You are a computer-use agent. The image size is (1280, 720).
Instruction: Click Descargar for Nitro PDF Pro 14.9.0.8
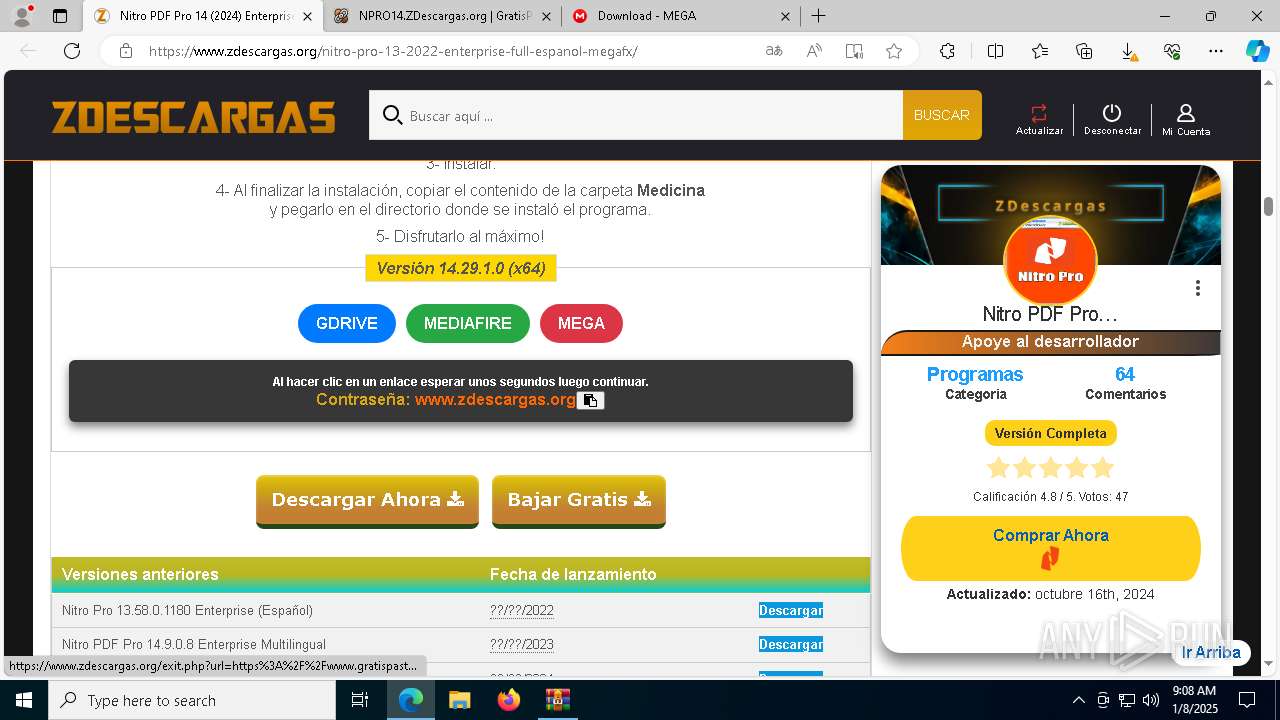(790, 644)
